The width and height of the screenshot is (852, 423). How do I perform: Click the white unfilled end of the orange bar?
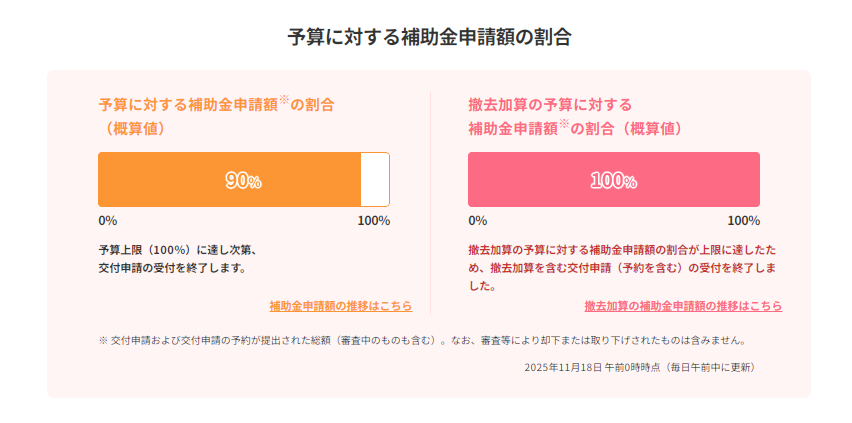pos(375,180)
